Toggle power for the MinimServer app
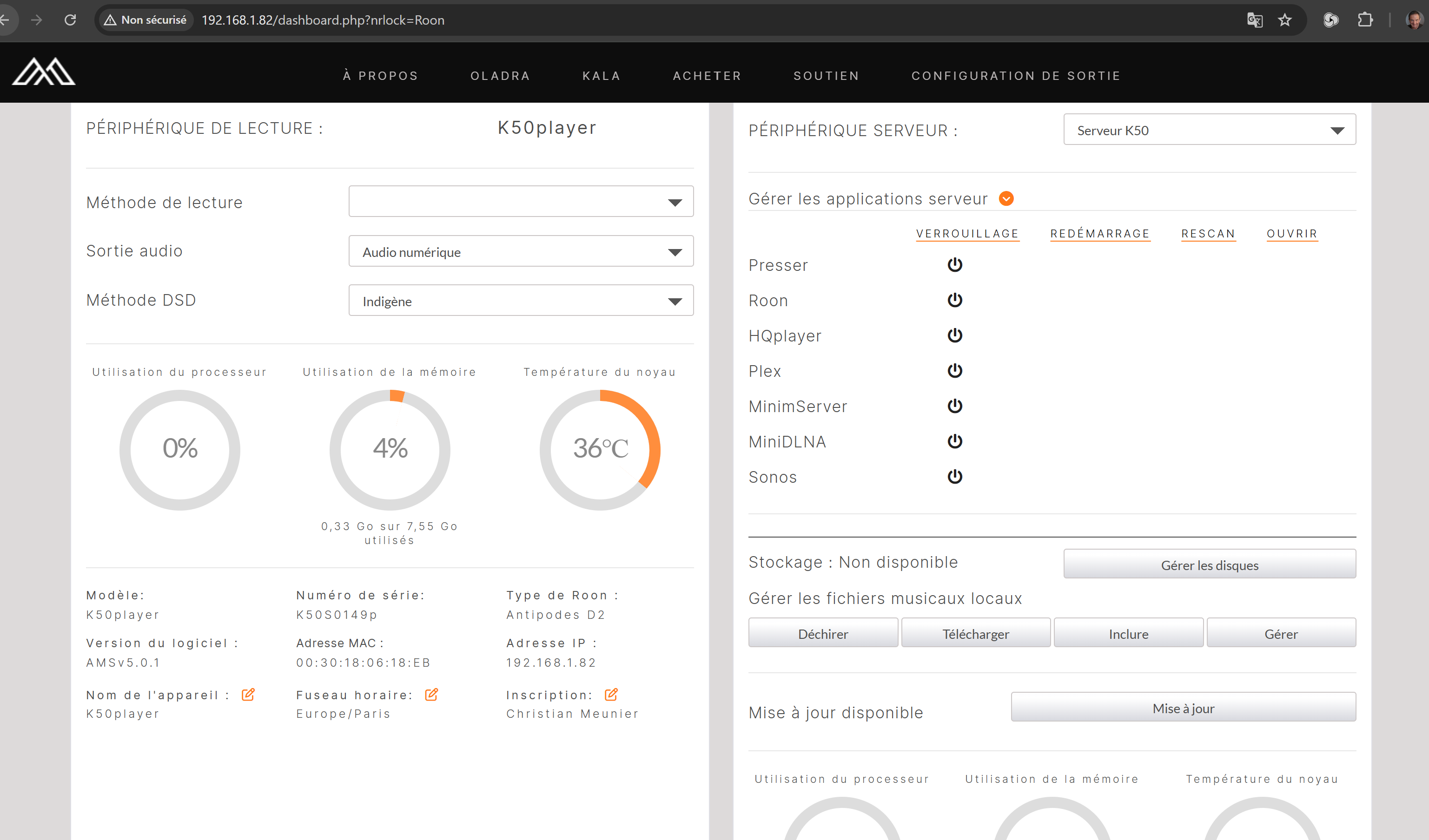 pos(955,406)
